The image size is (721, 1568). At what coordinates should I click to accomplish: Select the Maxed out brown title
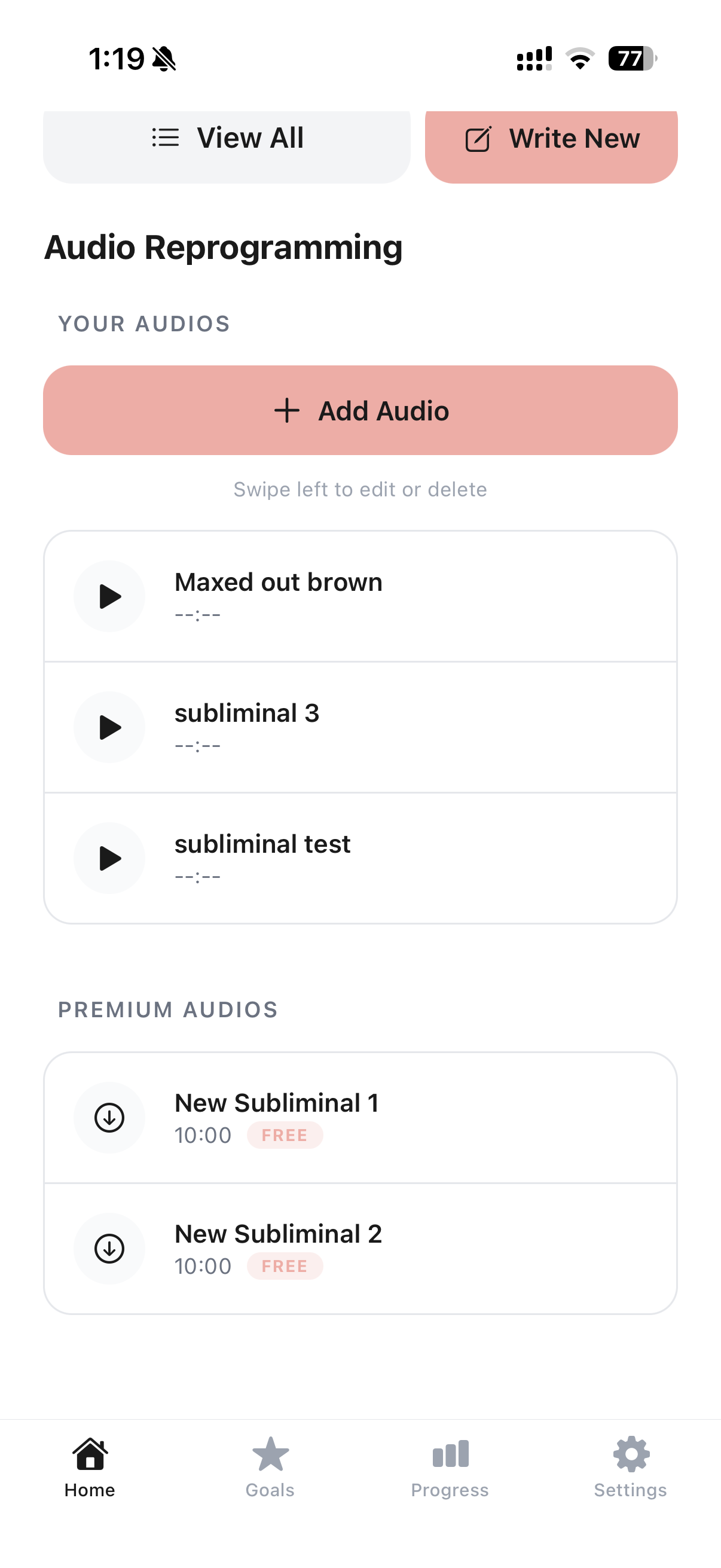tap(279, 582)
